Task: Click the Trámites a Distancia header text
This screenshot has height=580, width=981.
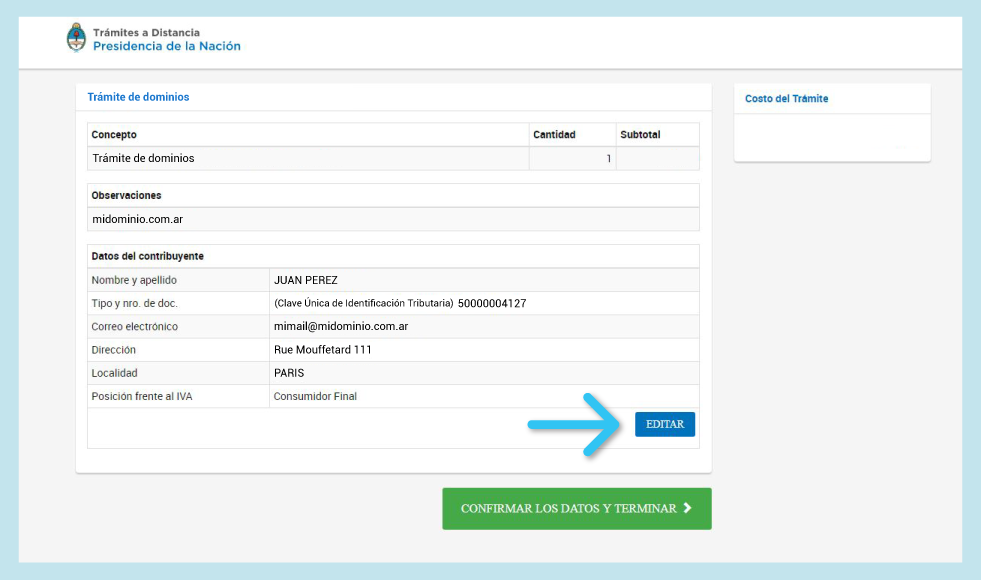Action: pyautogui.click(x=146, y=33)
